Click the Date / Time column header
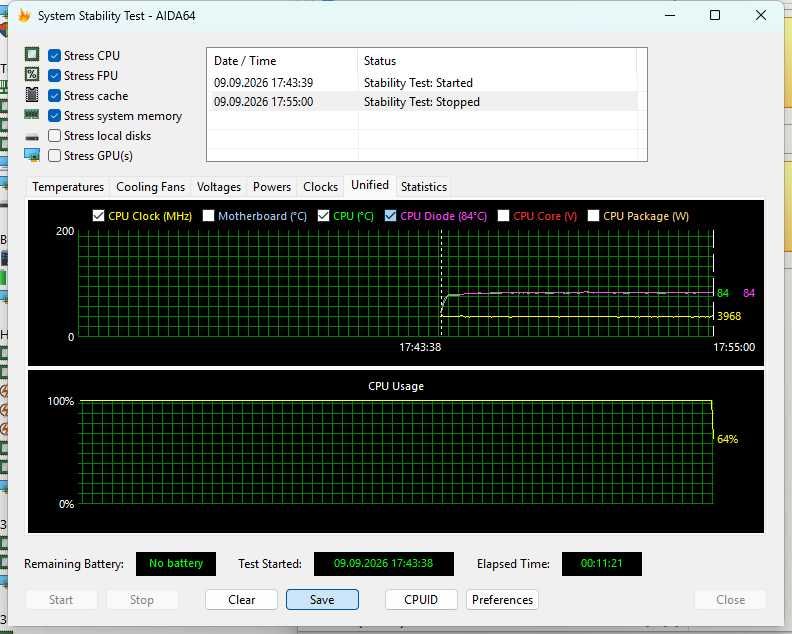This screenshot has height=634, width=792. click(x=282, y=61)
